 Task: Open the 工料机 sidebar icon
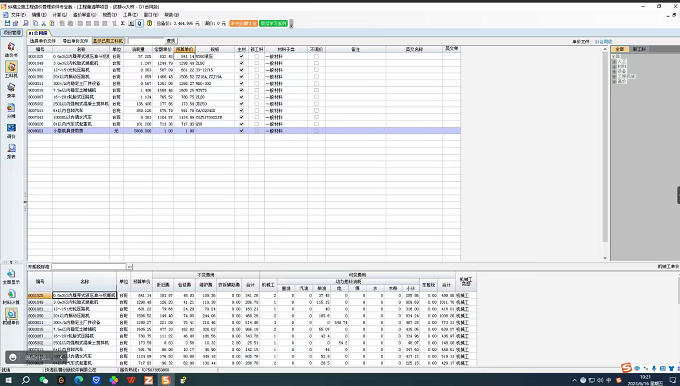(x=11, y=69)
